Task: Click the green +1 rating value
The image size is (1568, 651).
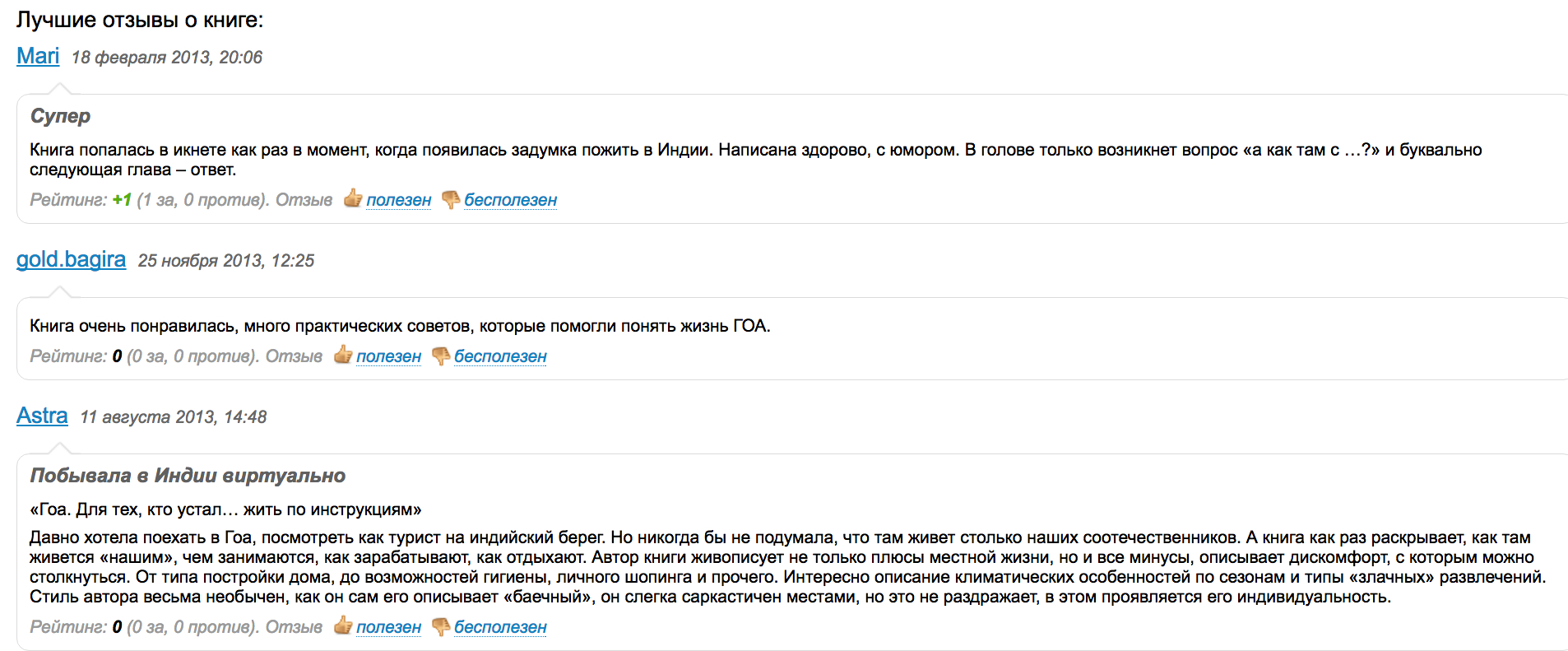Action: pyautogui.click(x=122, y=200)
